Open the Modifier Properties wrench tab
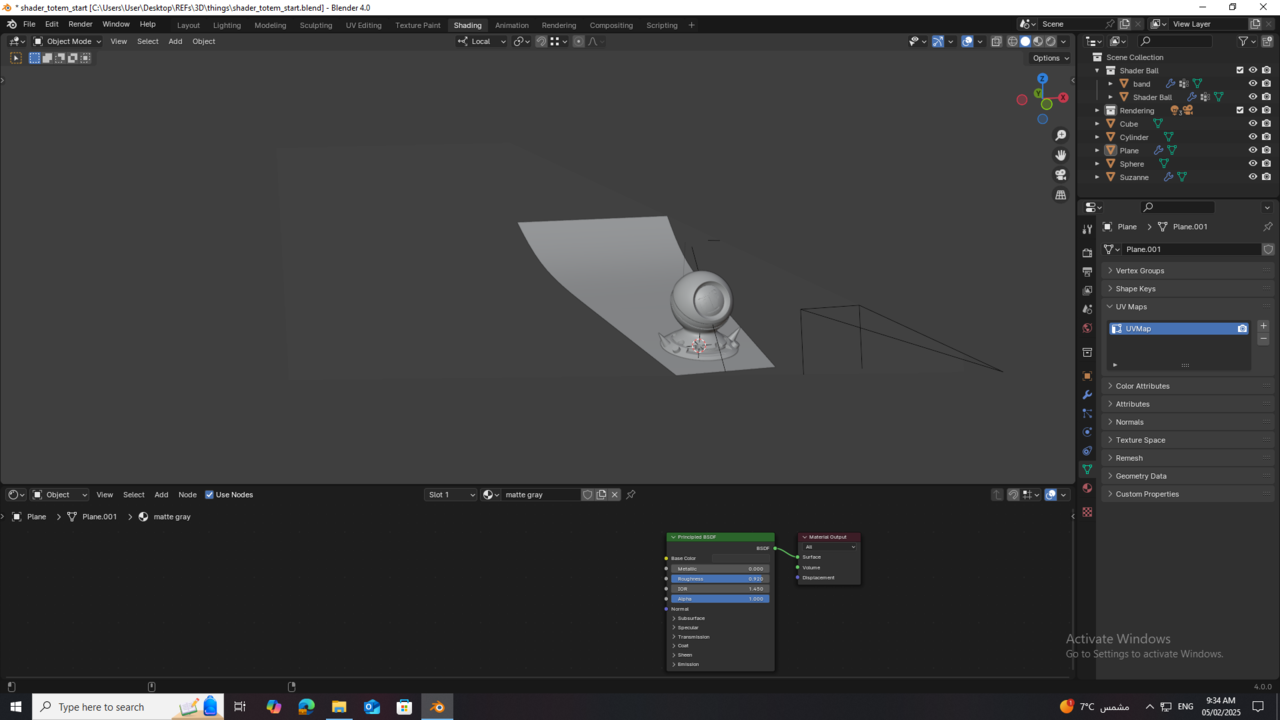 1087,394
